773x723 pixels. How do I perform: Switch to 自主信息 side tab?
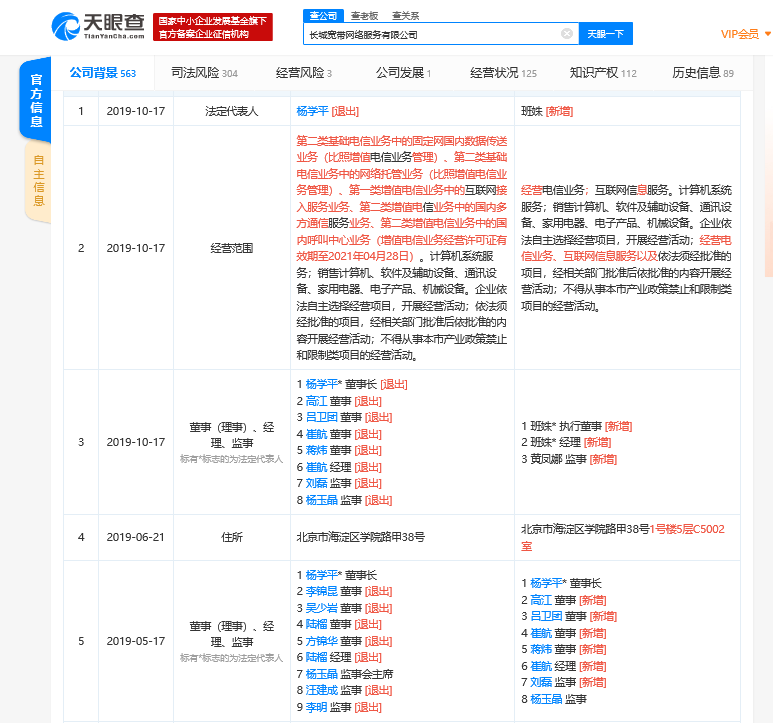click(38, 180)
